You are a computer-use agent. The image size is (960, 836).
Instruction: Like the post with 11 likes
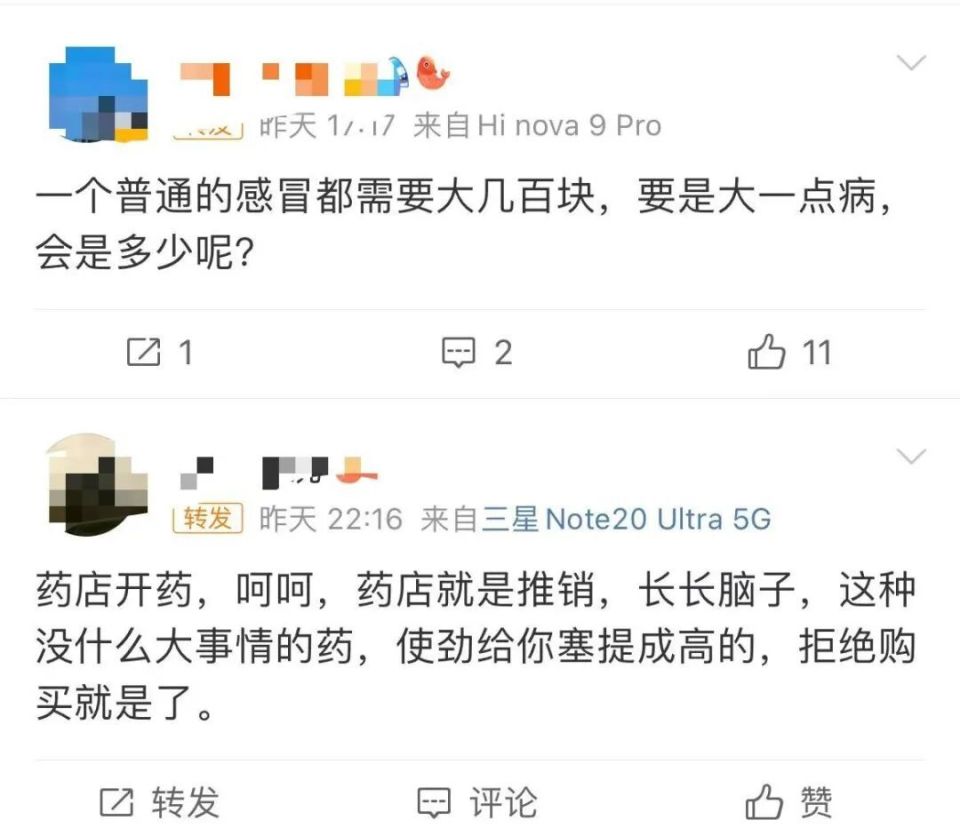click(789, 352)
